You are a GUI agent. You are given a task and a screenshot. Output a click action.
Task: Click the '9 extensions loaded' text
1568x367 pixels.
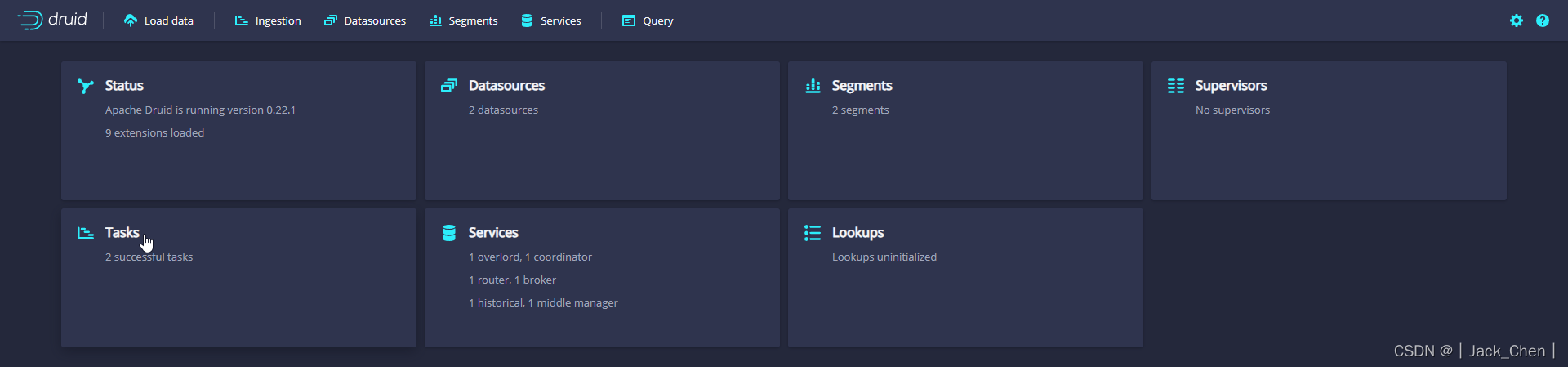coord(154,132)
